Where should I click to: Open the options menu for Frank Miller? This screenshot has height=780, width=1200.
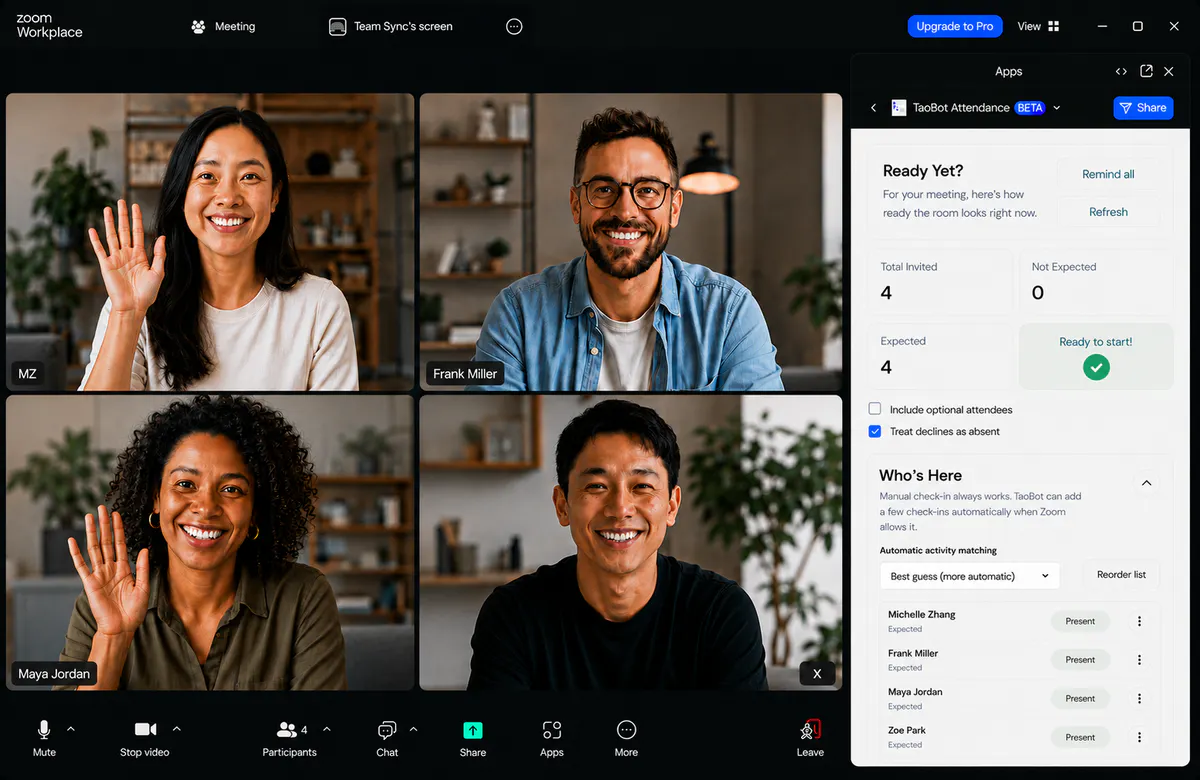[x=1139, y=660]
